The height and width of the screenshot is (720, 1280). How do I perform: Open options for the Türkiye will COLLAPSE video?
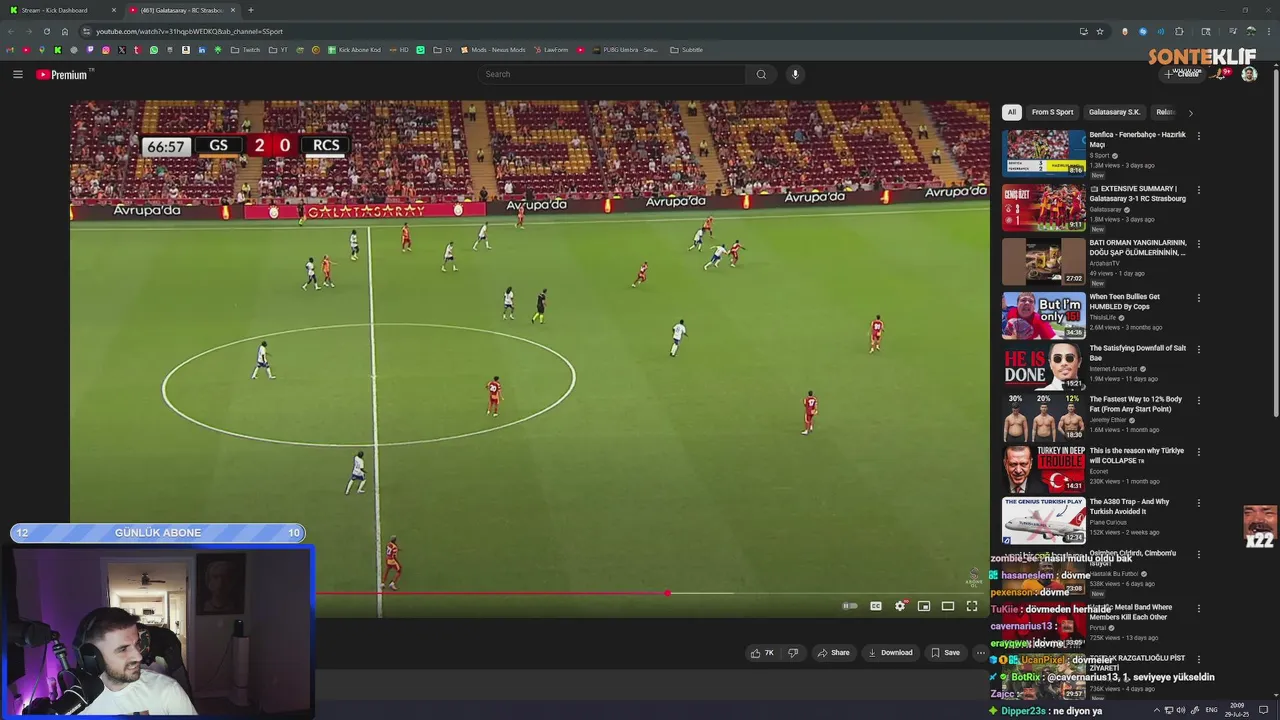coord(1198,452)
